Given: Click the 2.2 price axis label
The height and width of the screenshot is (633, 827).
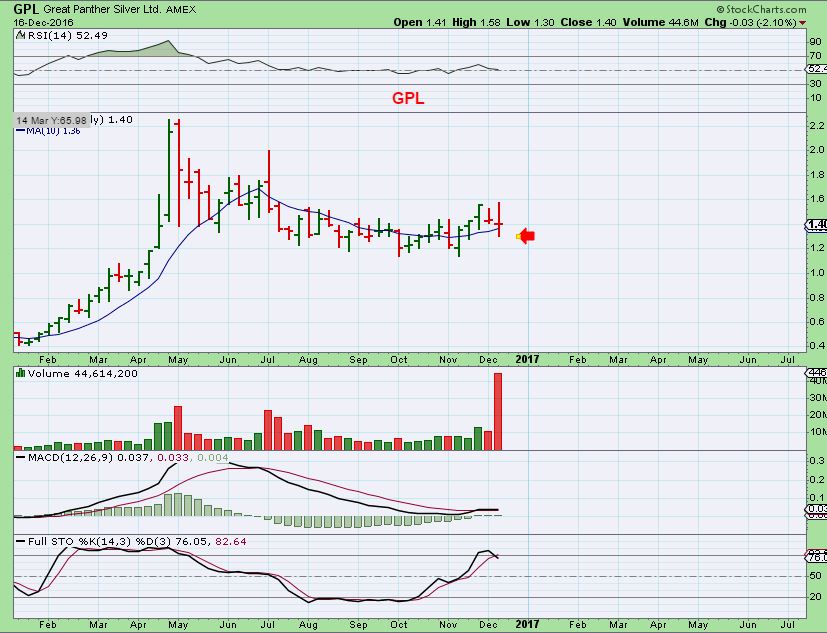Looking at the screenshot, I should [816, 126].
